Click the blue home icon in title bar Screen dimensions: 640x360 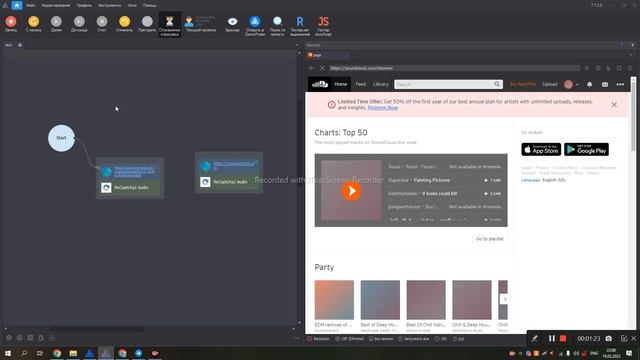(17, 5)
